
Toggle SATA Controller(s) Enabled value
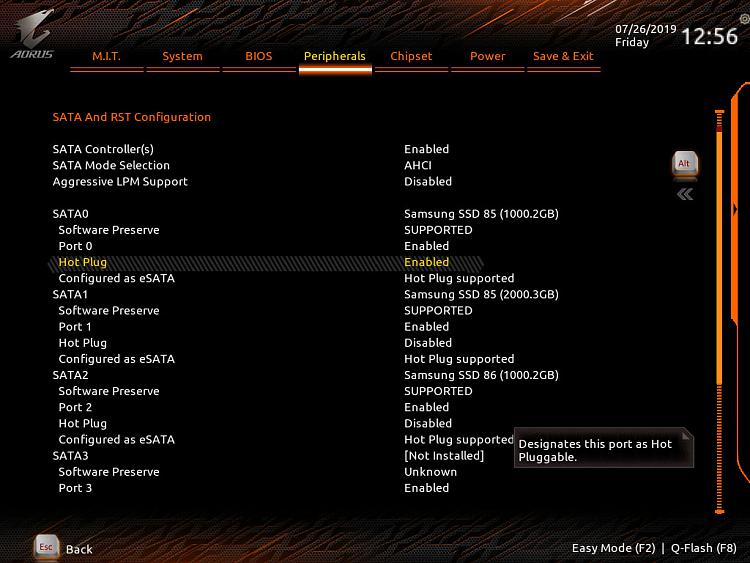tap(426, 149)
